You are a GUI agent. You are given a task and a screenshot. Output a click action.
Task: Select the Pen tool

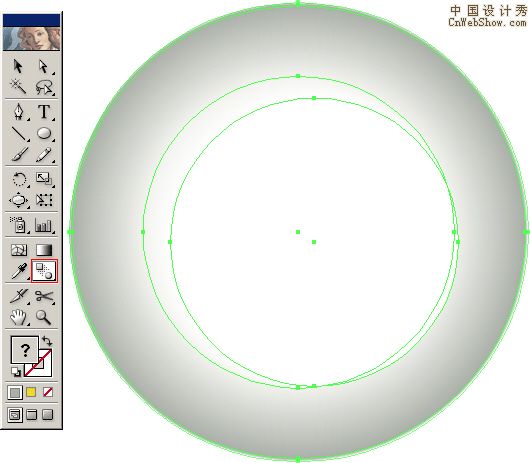[x=19, y=112]
